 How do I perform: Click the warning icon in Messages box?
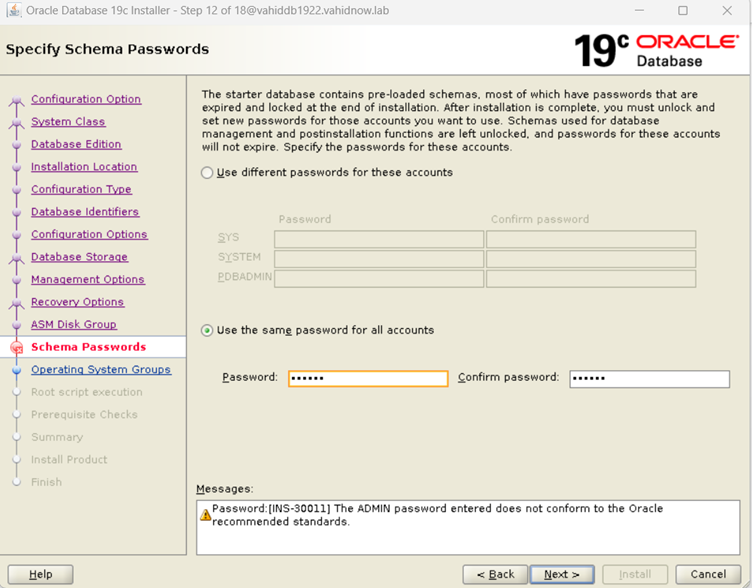pos(206,515)
